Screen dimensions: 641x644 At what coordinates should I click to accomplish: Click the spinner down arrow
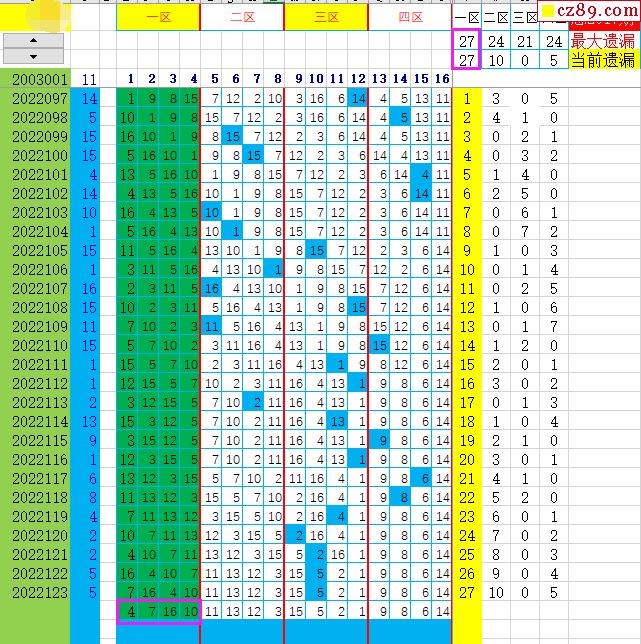[34, 58]
